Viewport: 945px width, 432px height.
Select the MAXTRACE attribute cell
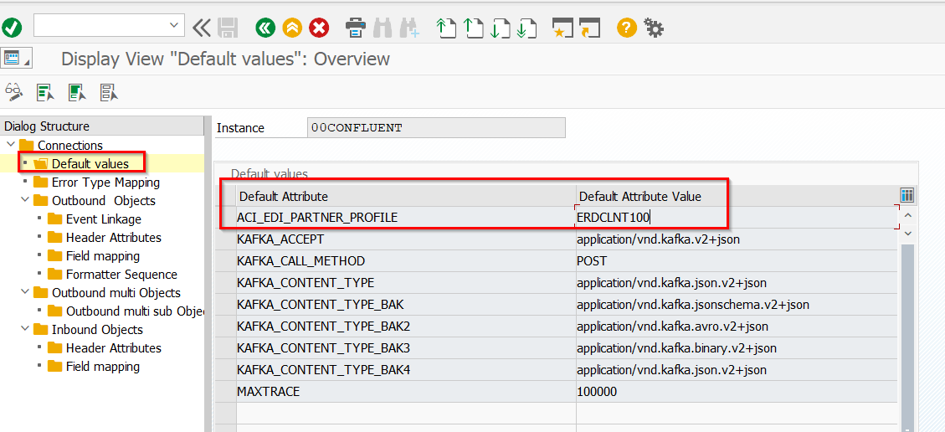tap(406, 392)
